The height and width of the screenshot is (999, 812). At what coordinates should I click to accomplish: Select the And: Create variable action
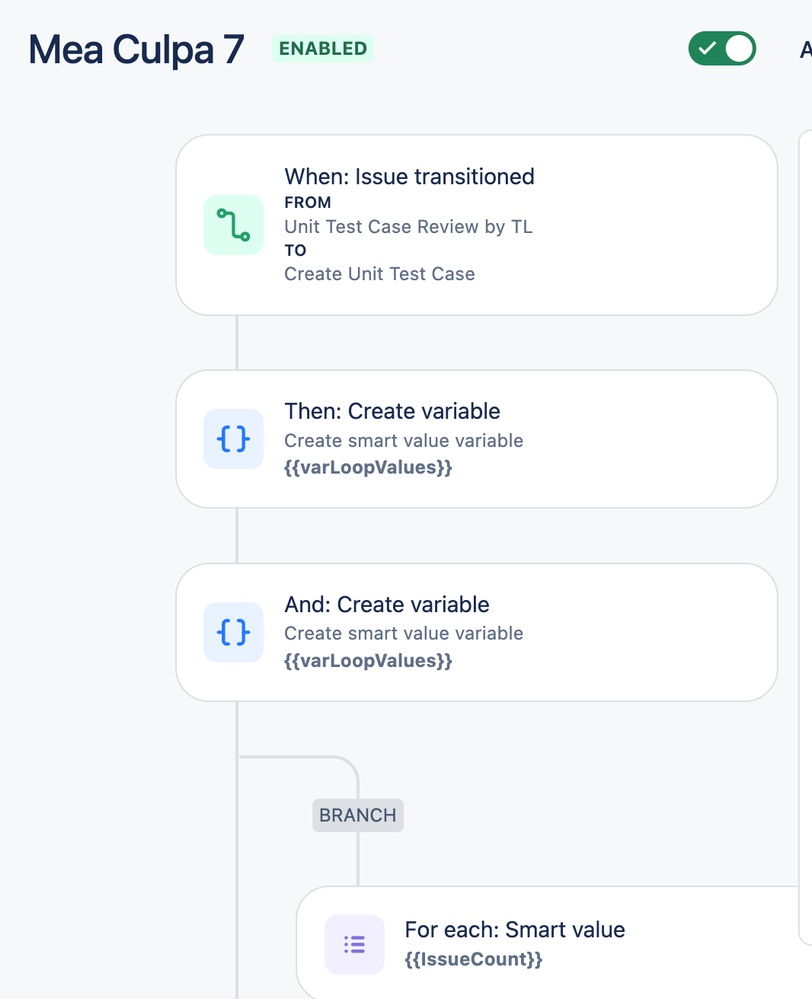coord(477,632)
